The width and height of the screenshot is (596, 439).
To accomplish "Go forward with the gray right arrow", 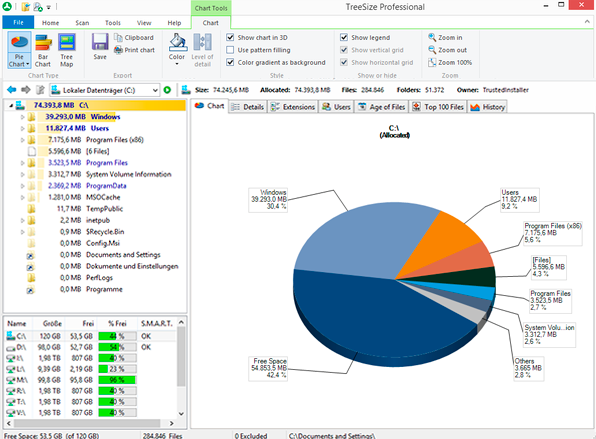I will click(x=25, y=90).
